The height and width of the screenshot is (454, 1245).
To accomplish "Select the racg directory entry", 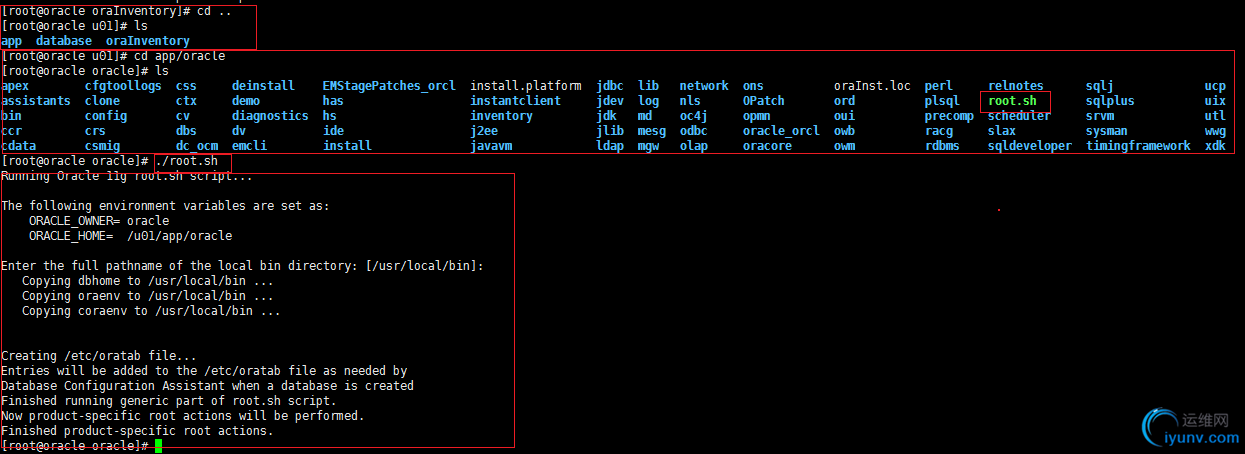I will click(x=939, y=131).
